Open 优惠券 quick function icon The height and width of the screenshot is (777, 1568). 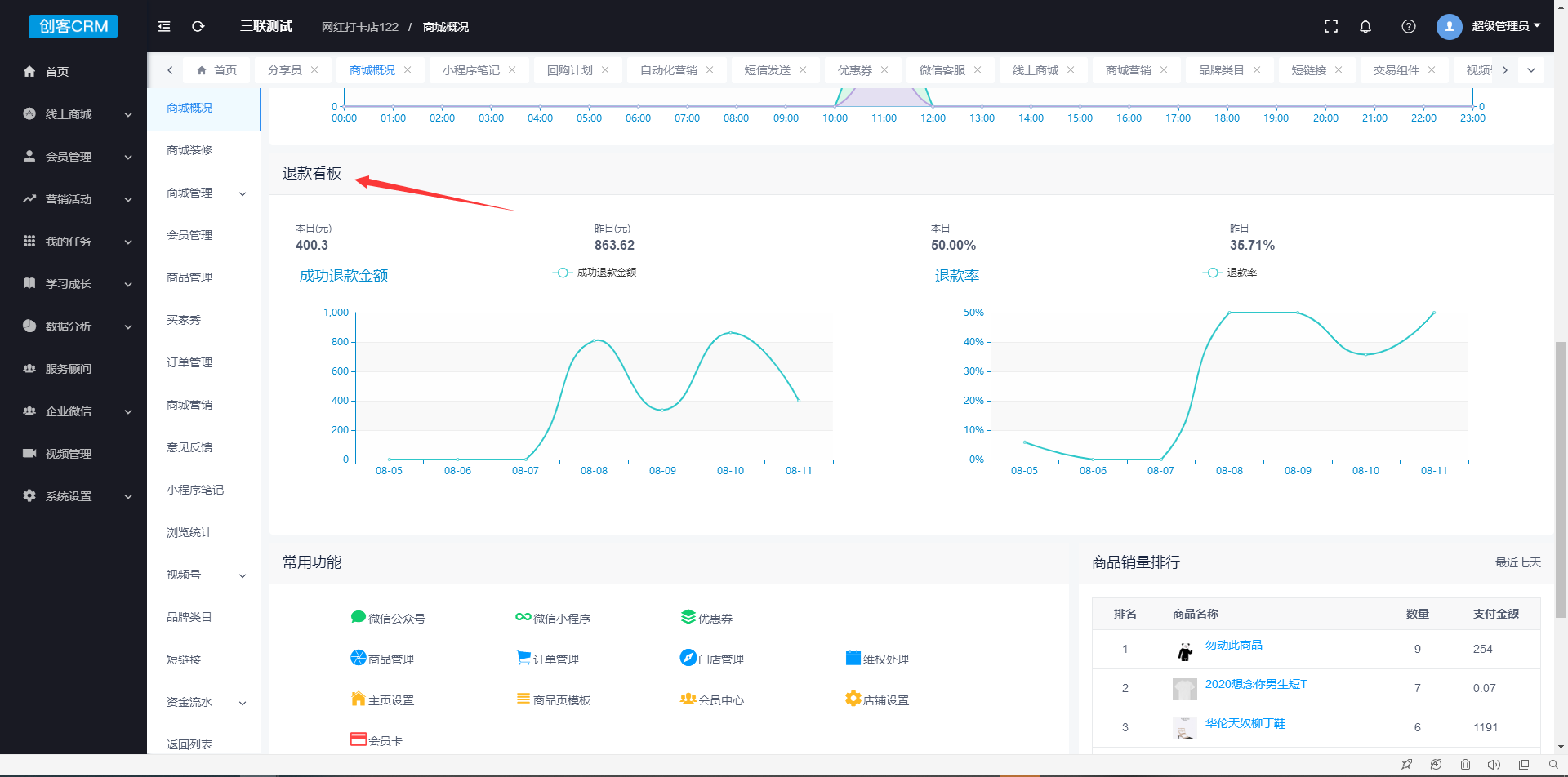pyautogui.click(x=688, y=617)
